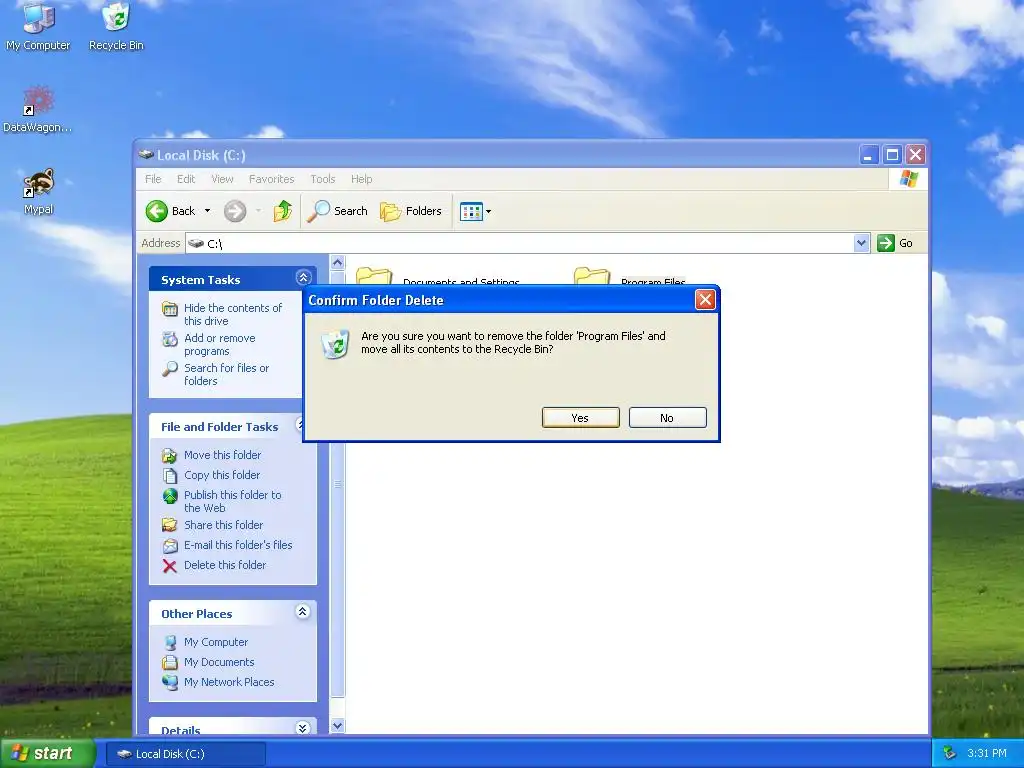Close the Confirm Folder Delete dialog

tap(705, 300)
